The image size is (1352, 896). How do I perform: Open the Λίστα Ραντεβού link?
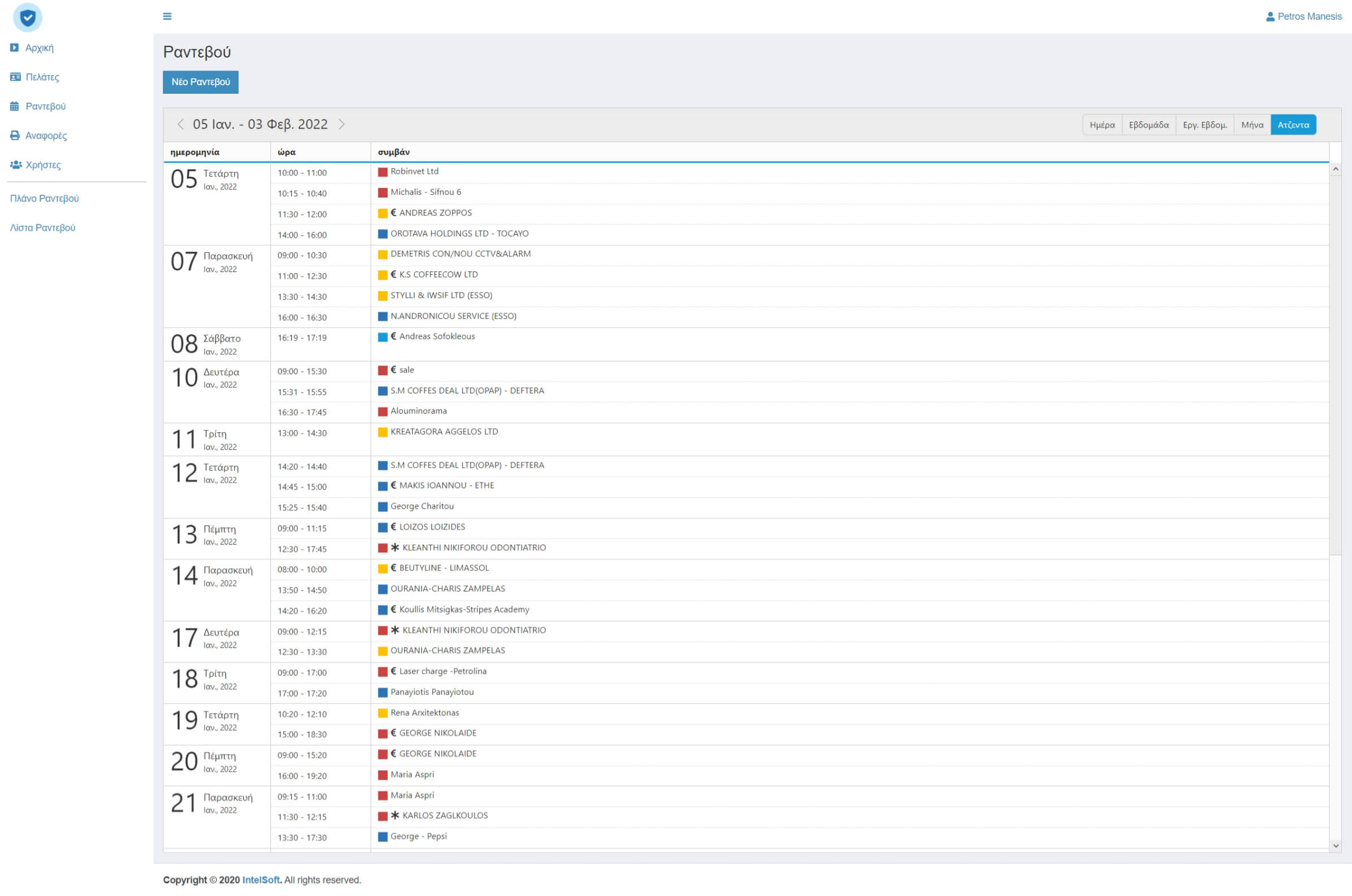click(42, 227)
